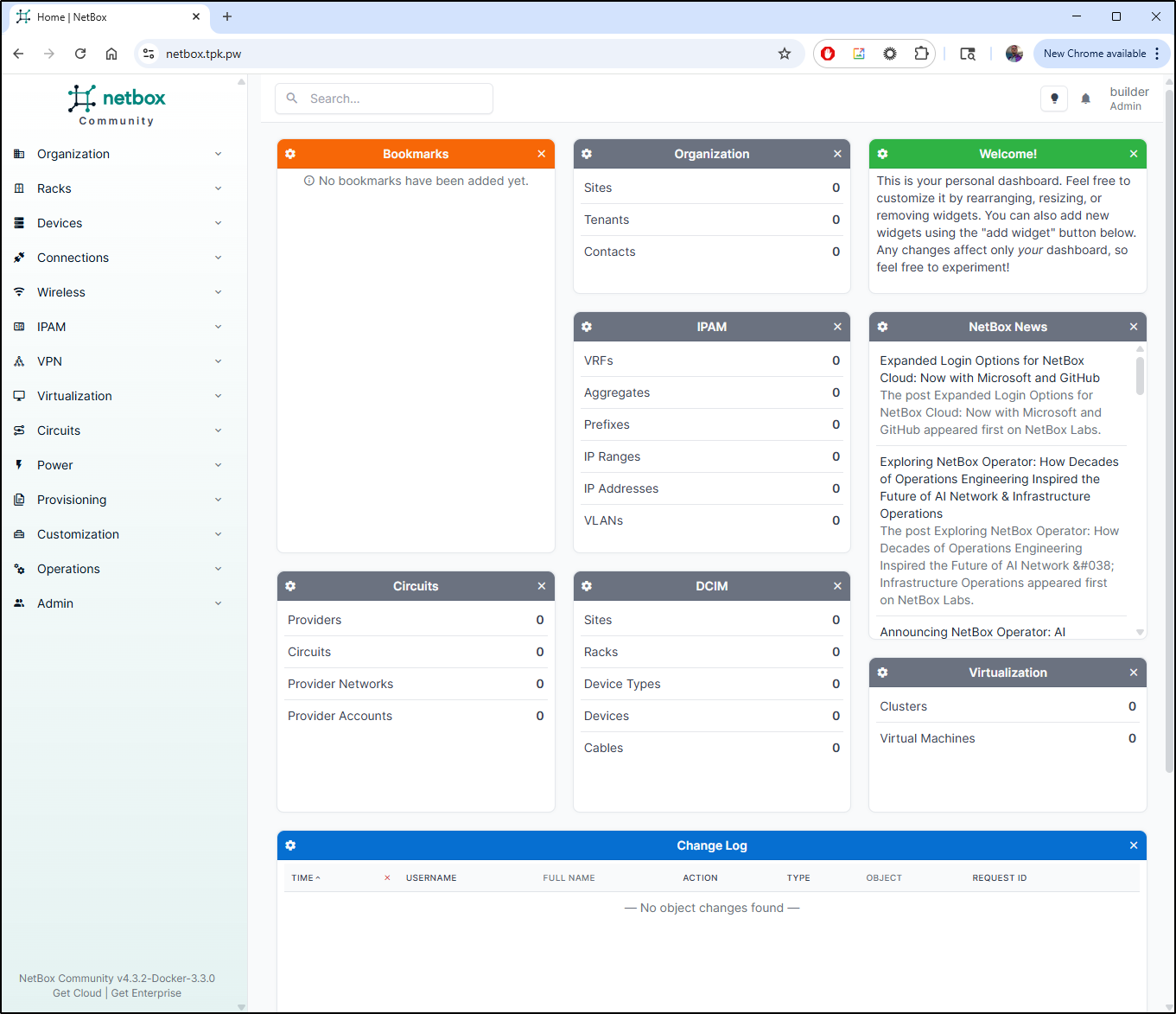Open the Customization sidebar menu

(x=118, y=534)
